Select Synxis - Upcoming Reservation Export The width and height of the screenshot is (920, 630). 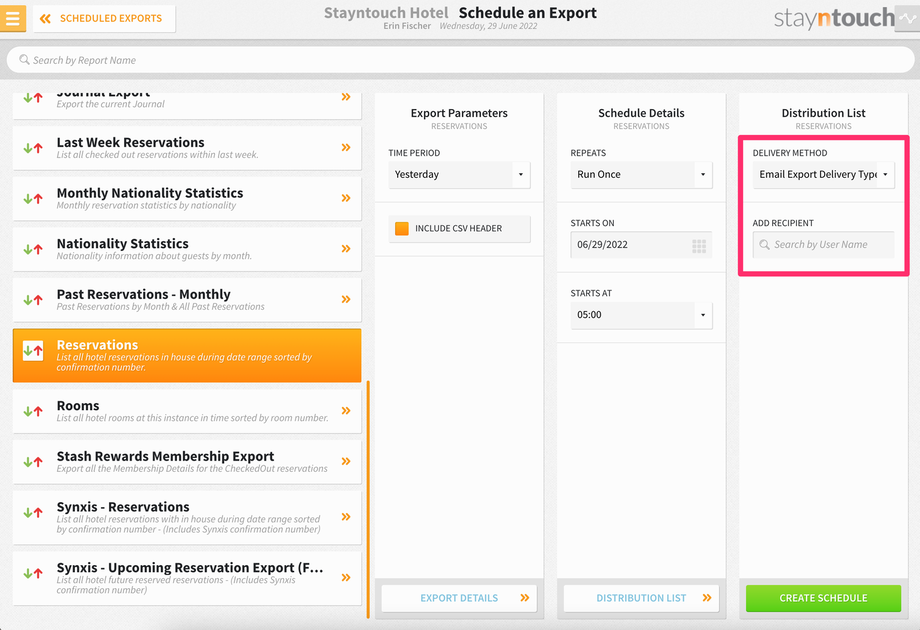(x=187, y=578)
